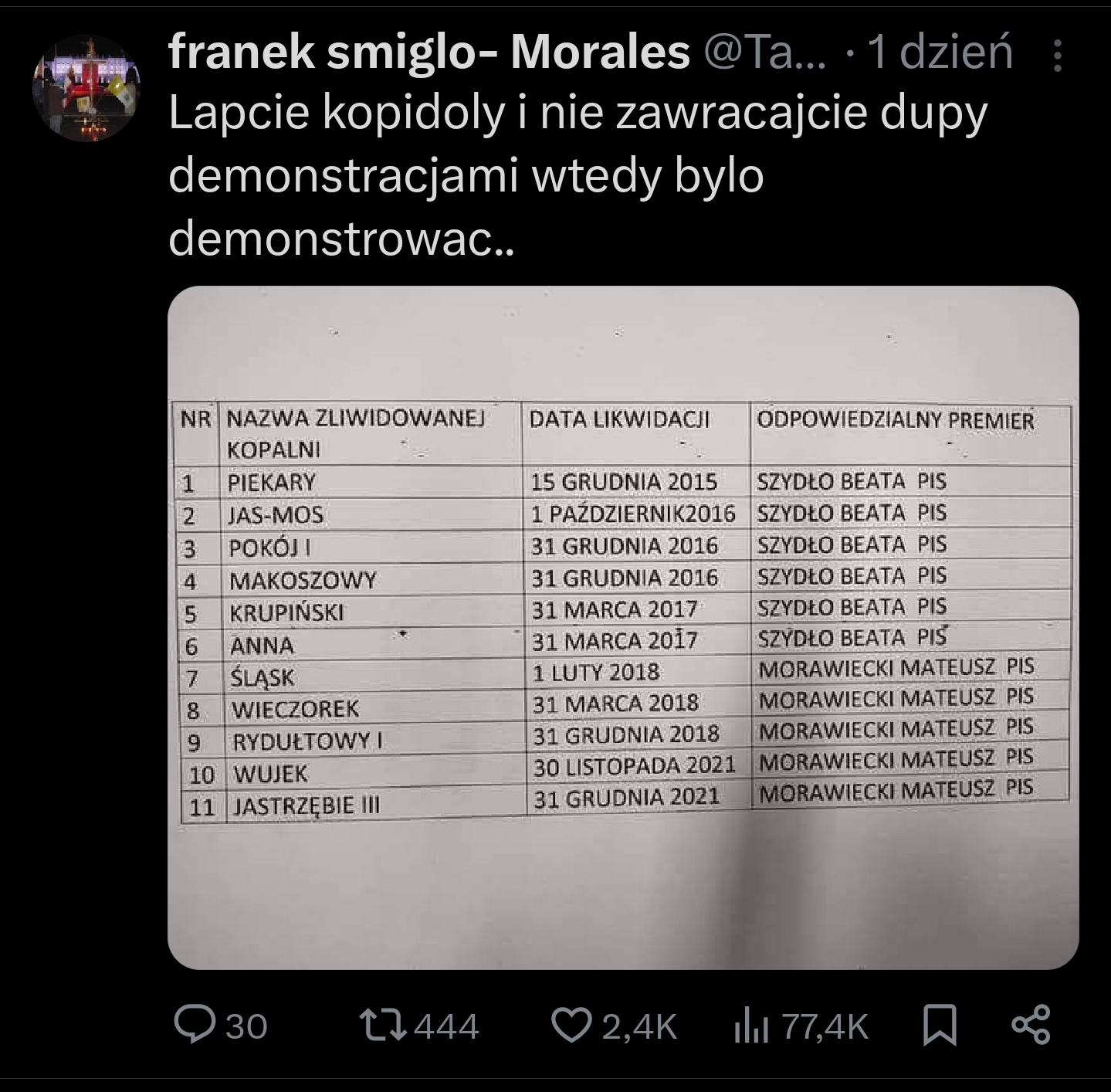Click the WUJEK row in the image
The width and height of the screenshot is (1111, 1092).
[270, 774]
